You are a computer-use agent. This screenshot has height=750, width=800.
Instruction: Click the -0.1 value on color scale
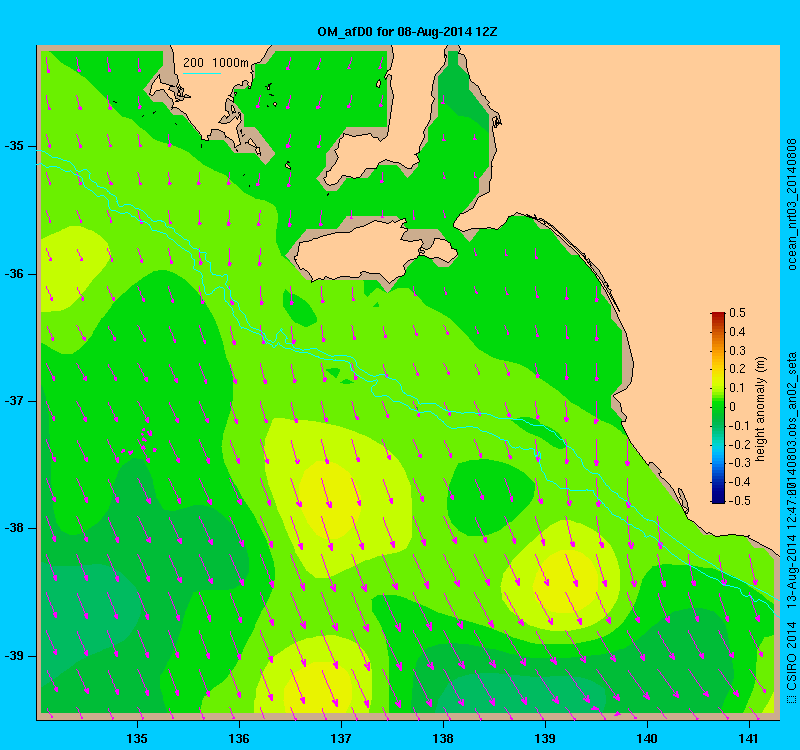click(739, 426)
